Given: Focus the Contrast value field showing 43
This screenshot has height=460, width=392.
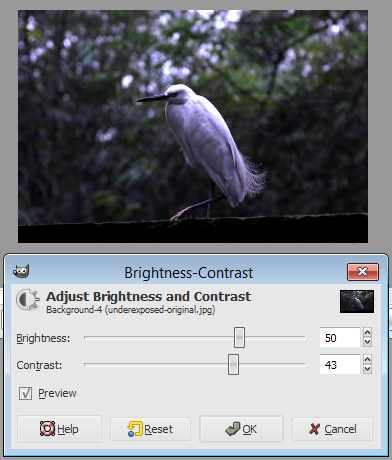Looking at the screenshot, I should point(340,364).
